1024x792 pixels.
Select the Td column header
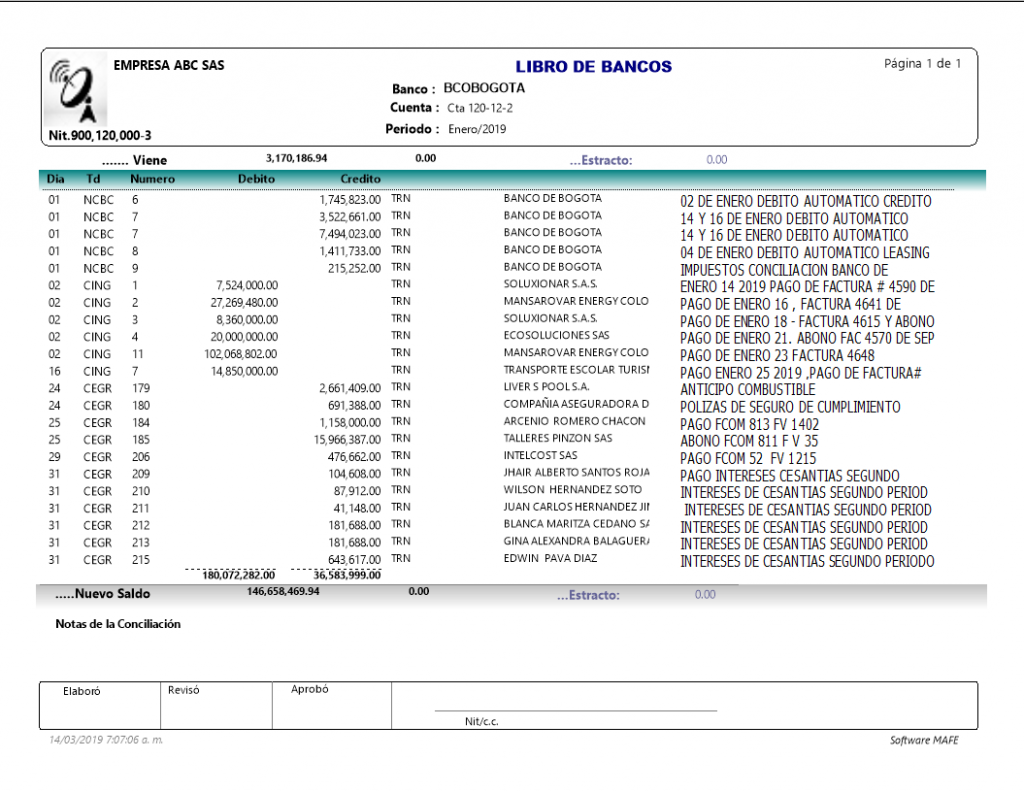(93, 179)
